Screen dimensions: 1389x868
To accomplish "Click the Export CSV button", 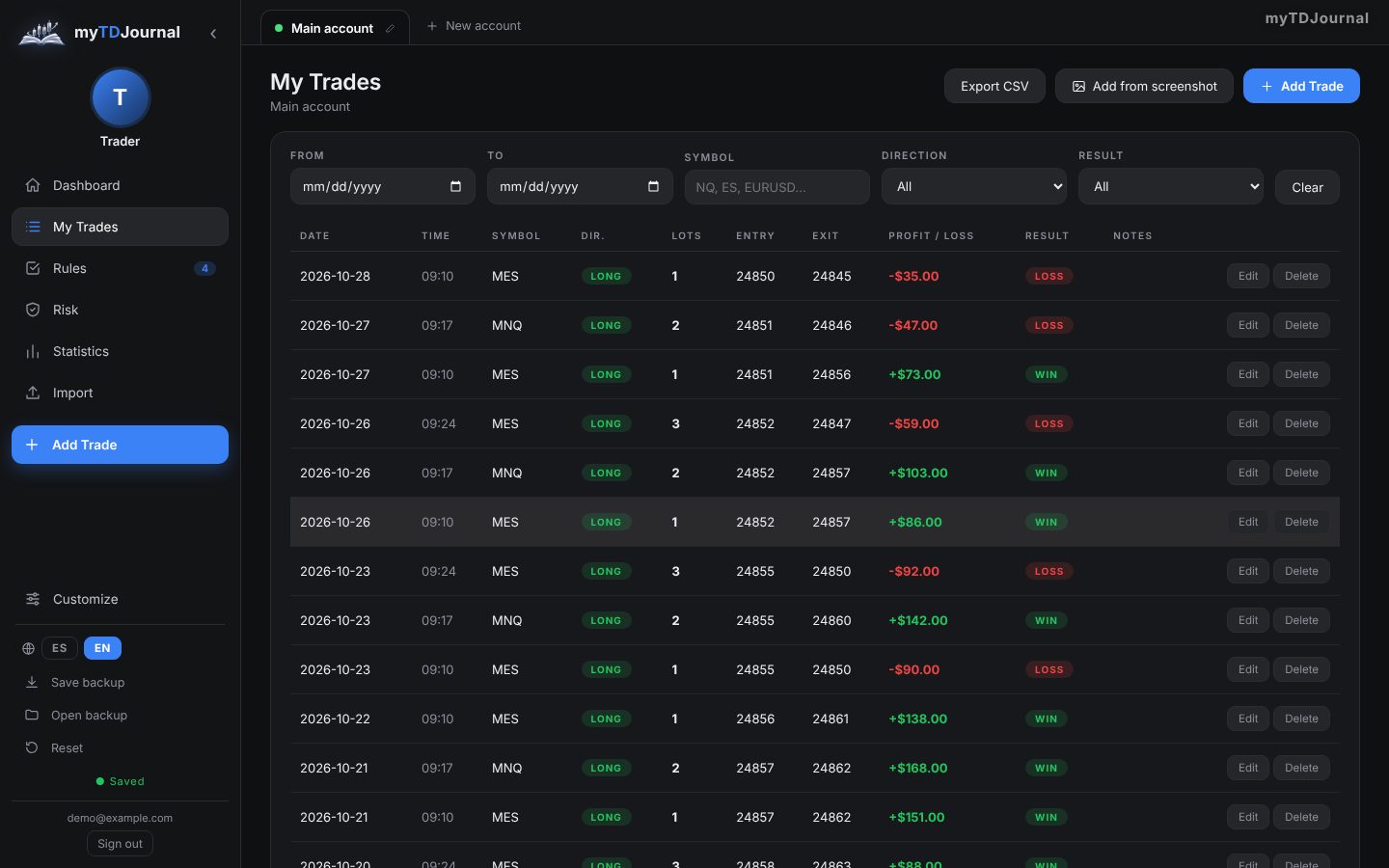I will tap(994, 86).
